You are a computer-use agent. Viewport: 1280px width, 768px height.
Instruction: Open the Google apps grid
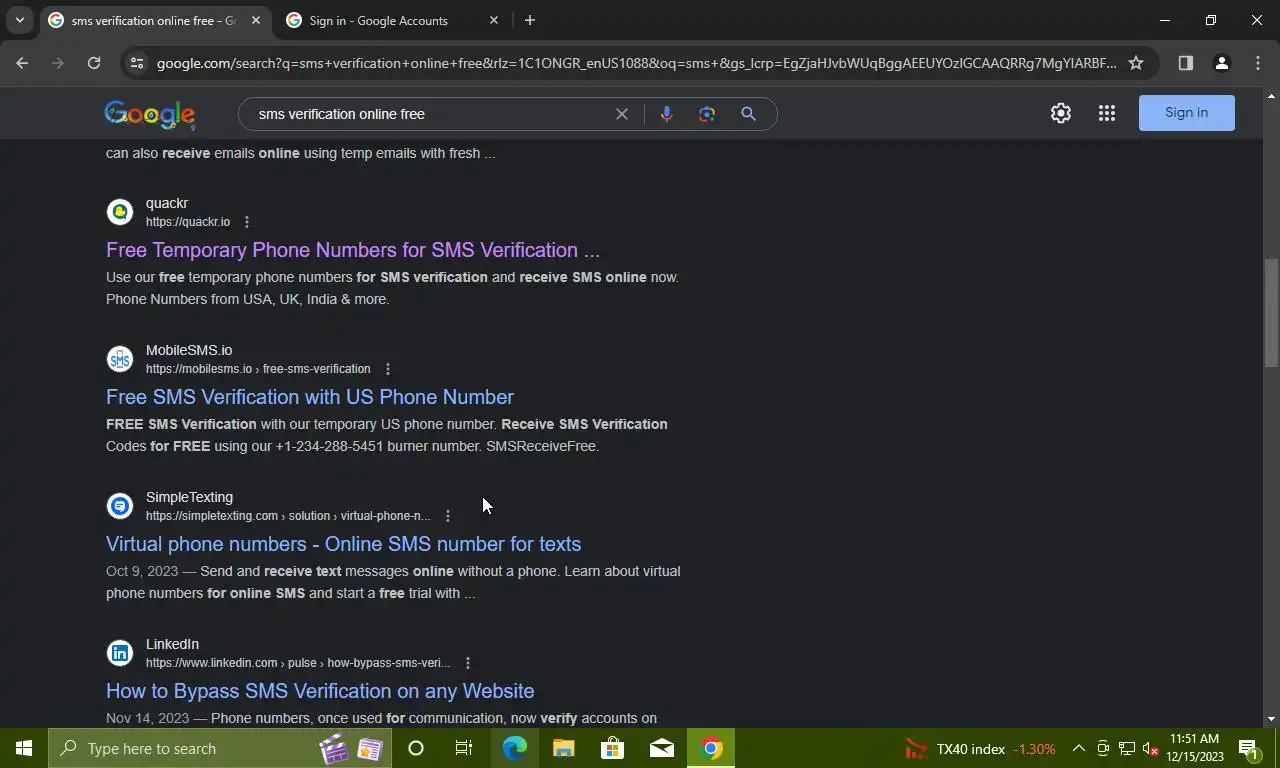(1106, 113)
